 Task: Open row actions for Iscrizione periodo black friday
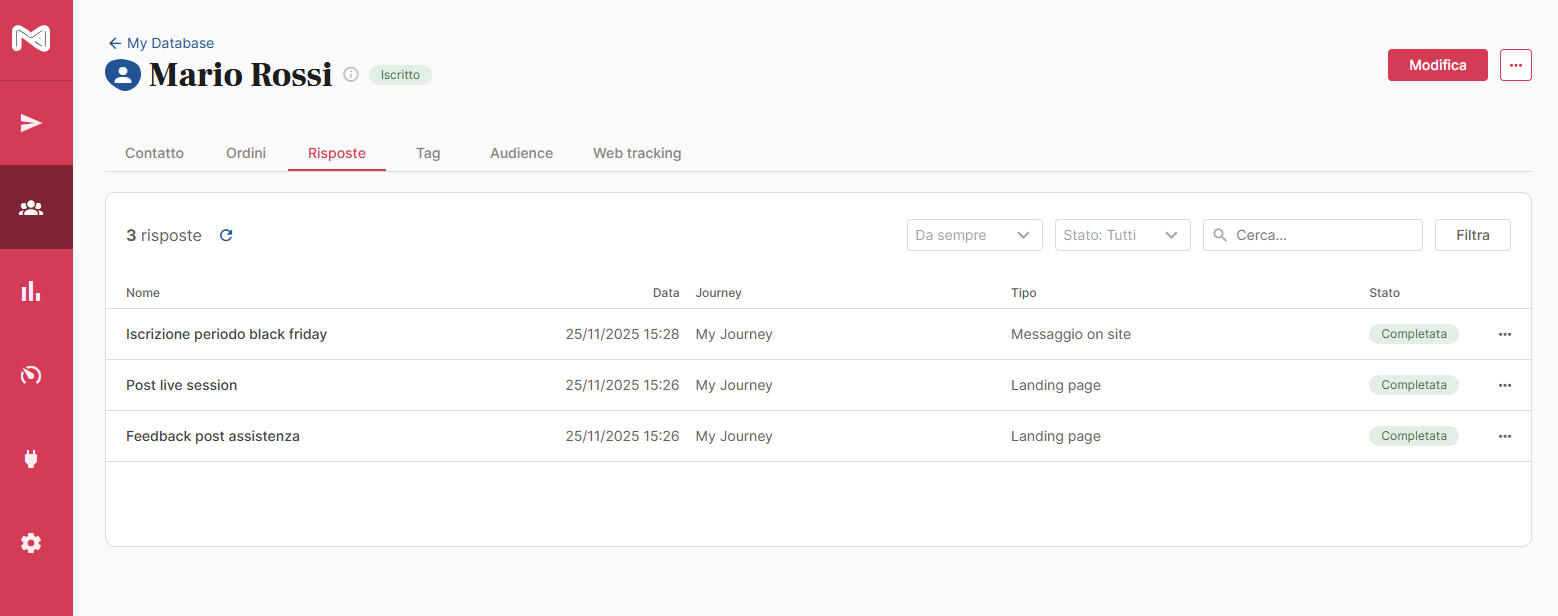point(1504,334)
